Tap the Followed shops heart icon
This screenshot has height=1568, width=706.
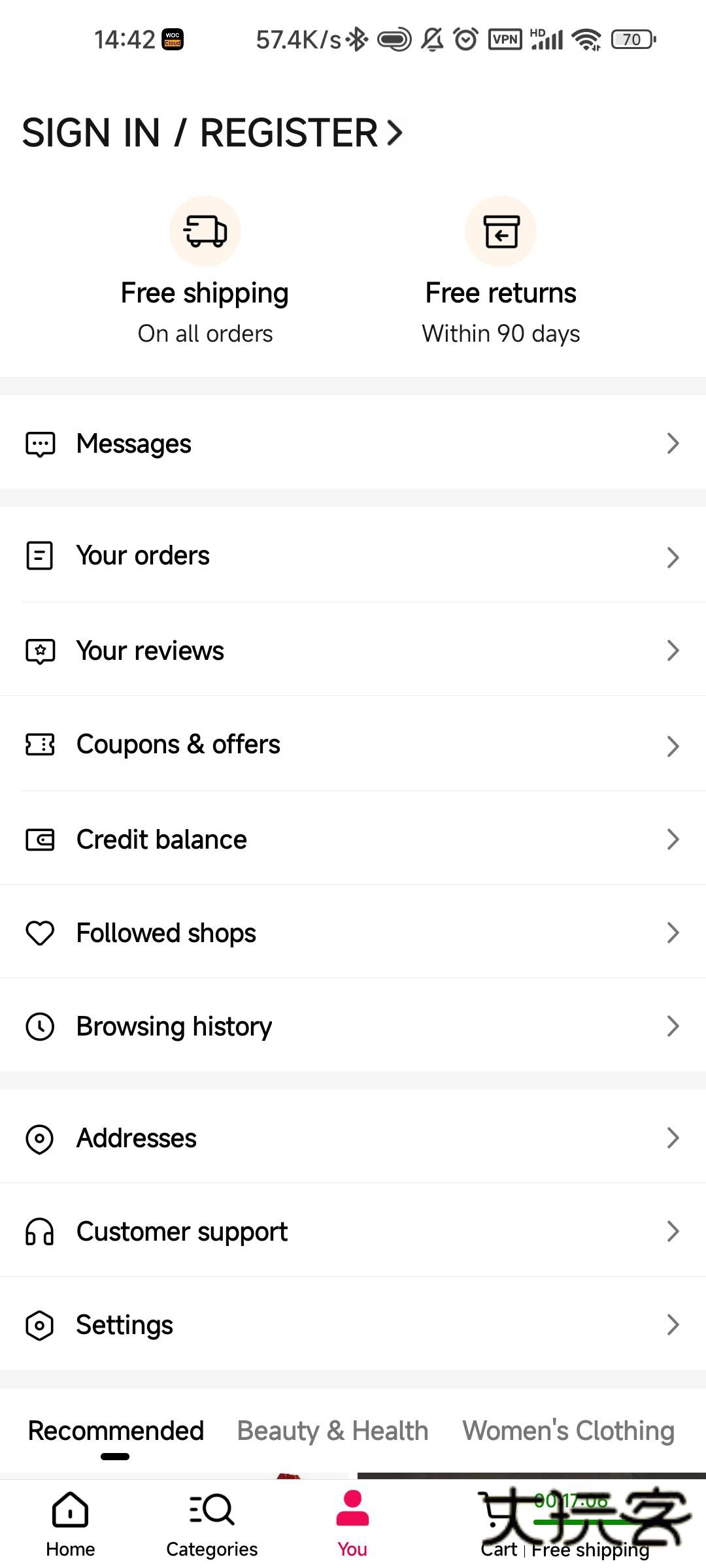40,933
